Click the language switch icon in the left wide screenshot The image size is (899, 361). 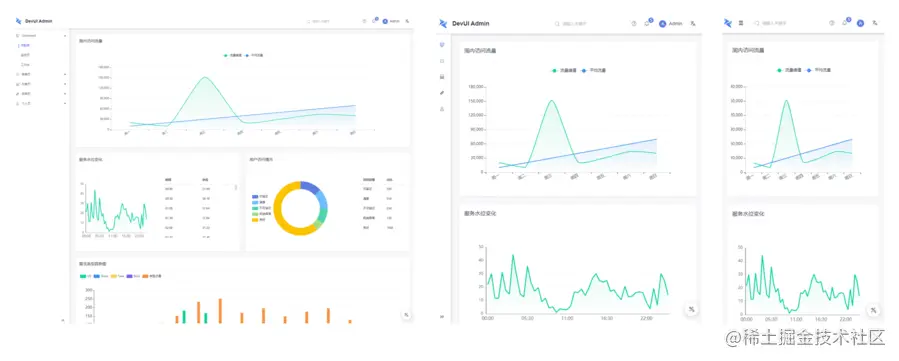[407, 21]
